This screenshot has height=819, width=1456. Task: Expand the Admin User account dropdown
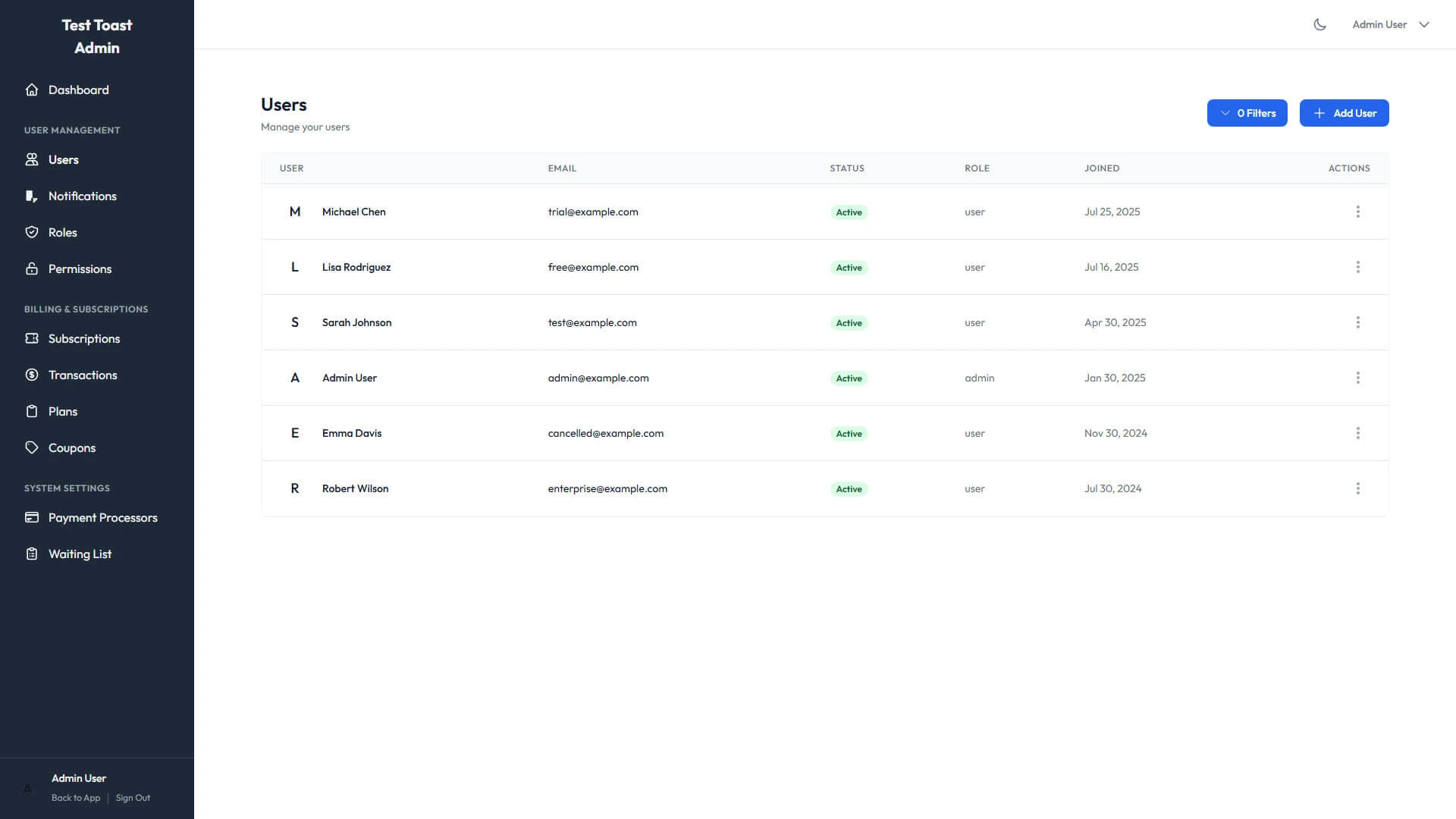coord(1390,24)
